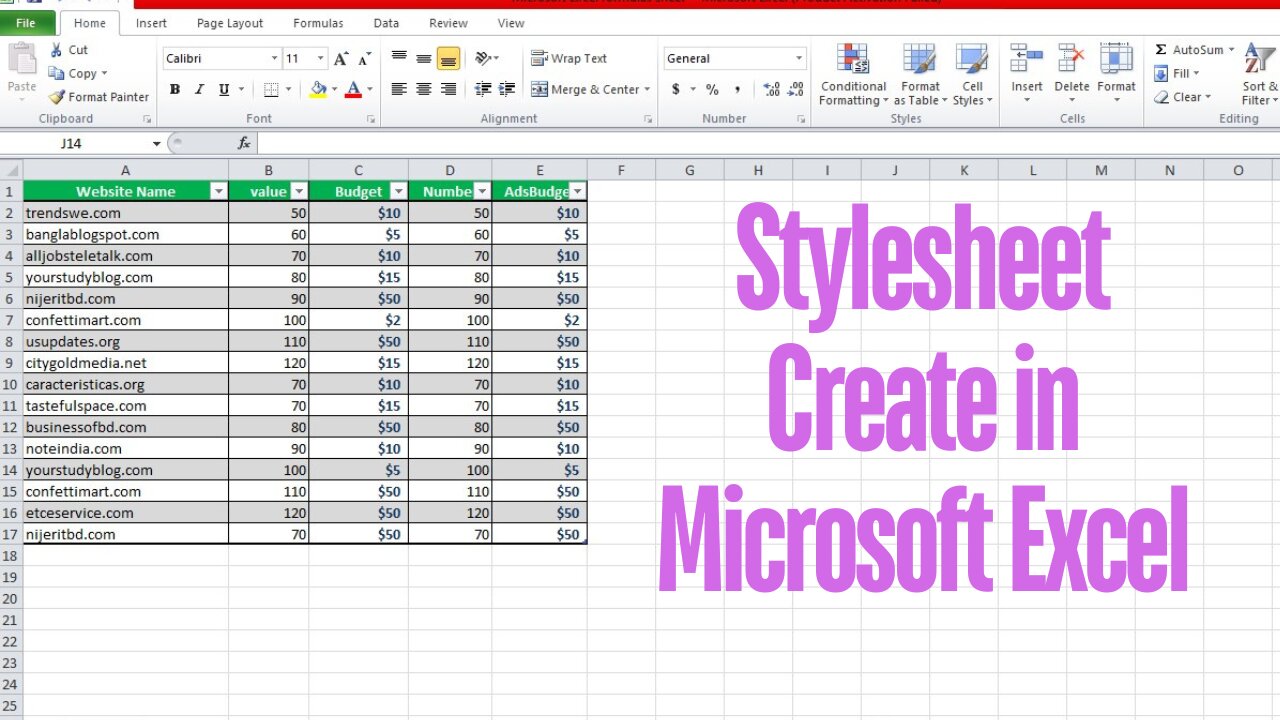The width and height of the screenshot is (1280, 720).
Task: Open Format as Table gallery
Action: tap(920, 75)
